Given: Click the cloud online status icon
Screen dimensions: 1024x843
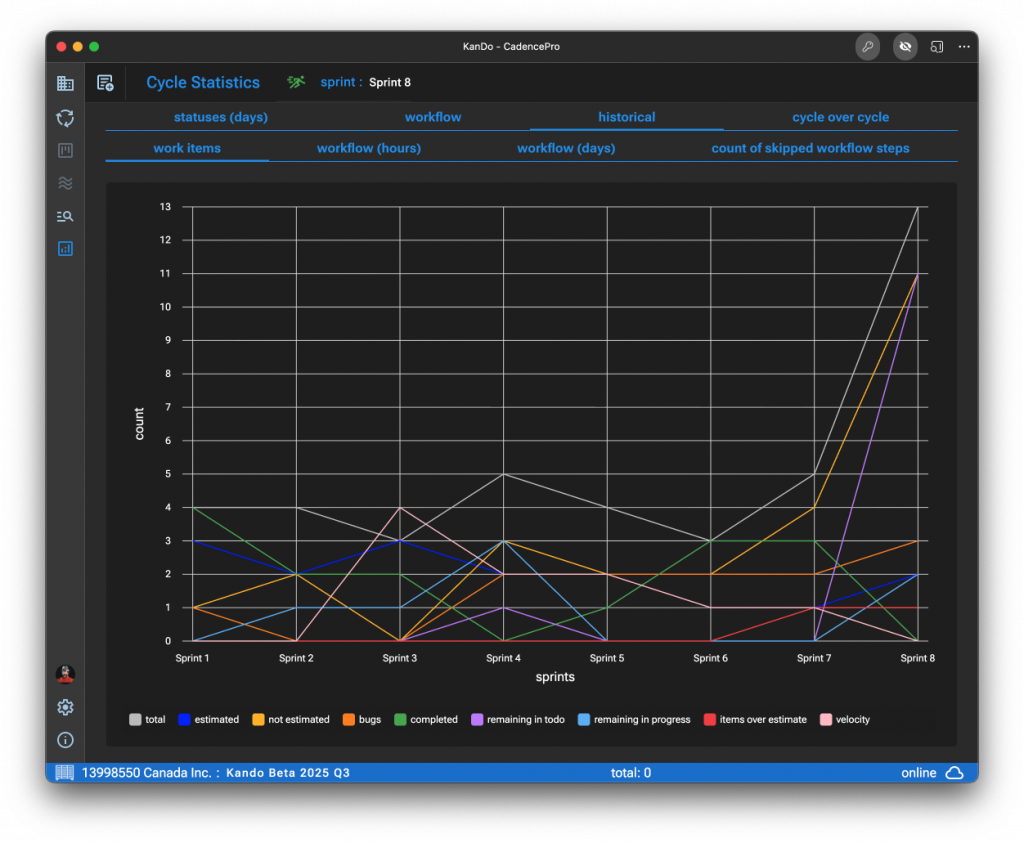Looking at the screenshot, I should pos(954,773).
